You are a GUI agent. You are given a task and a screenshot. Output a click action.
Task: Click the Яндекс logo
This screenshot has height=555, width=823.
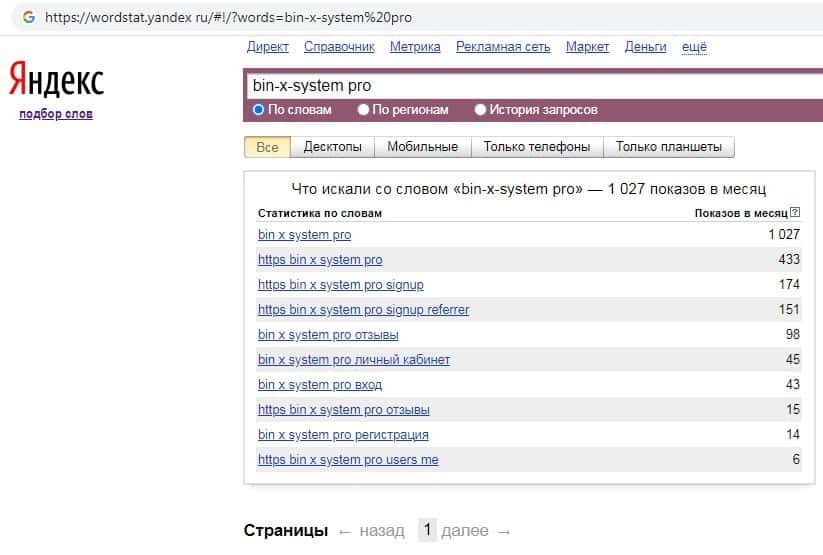56,80
